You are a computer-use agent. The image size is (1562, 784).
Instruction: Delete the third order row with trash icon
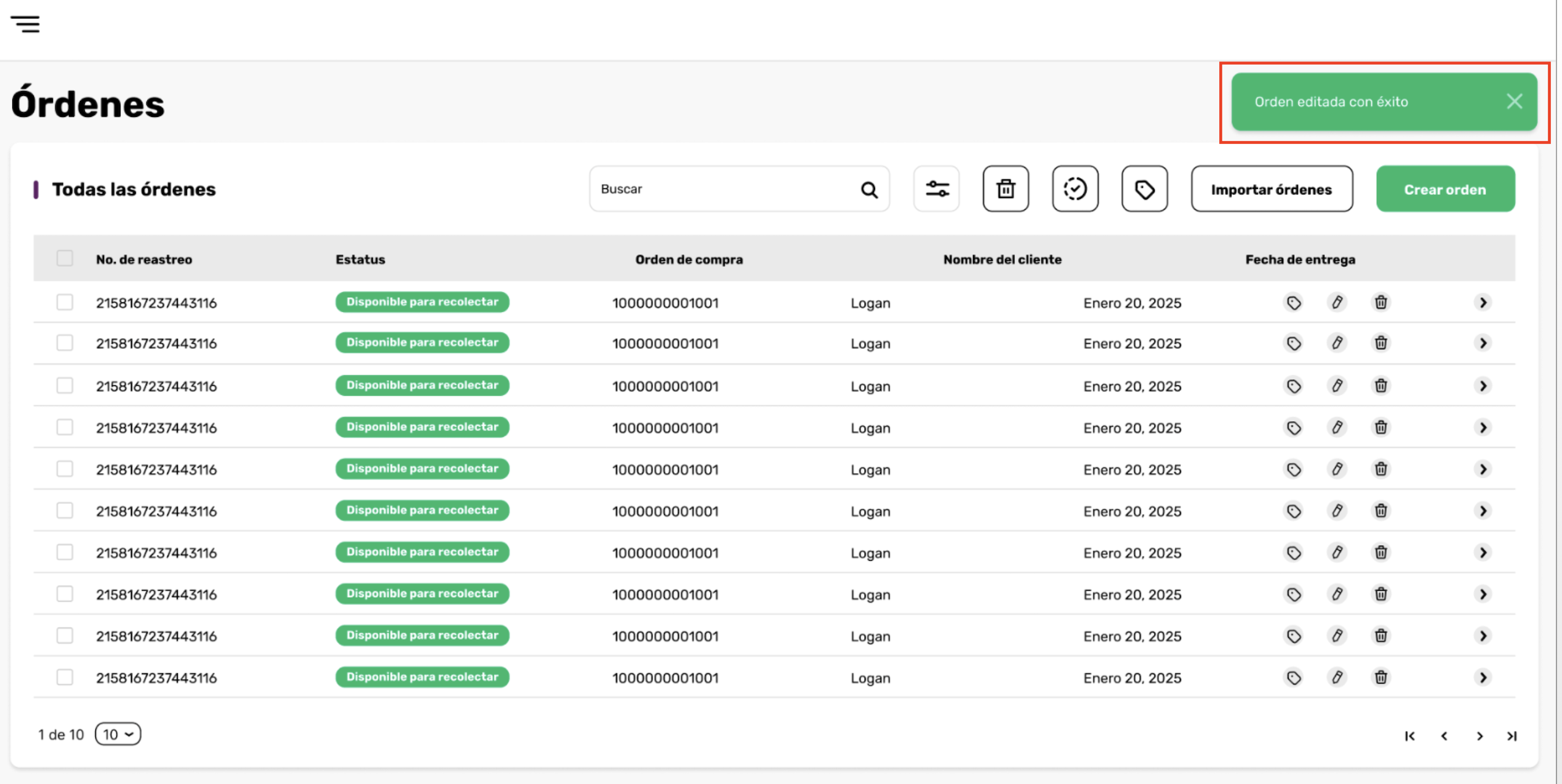click(x=1381, y=386)
